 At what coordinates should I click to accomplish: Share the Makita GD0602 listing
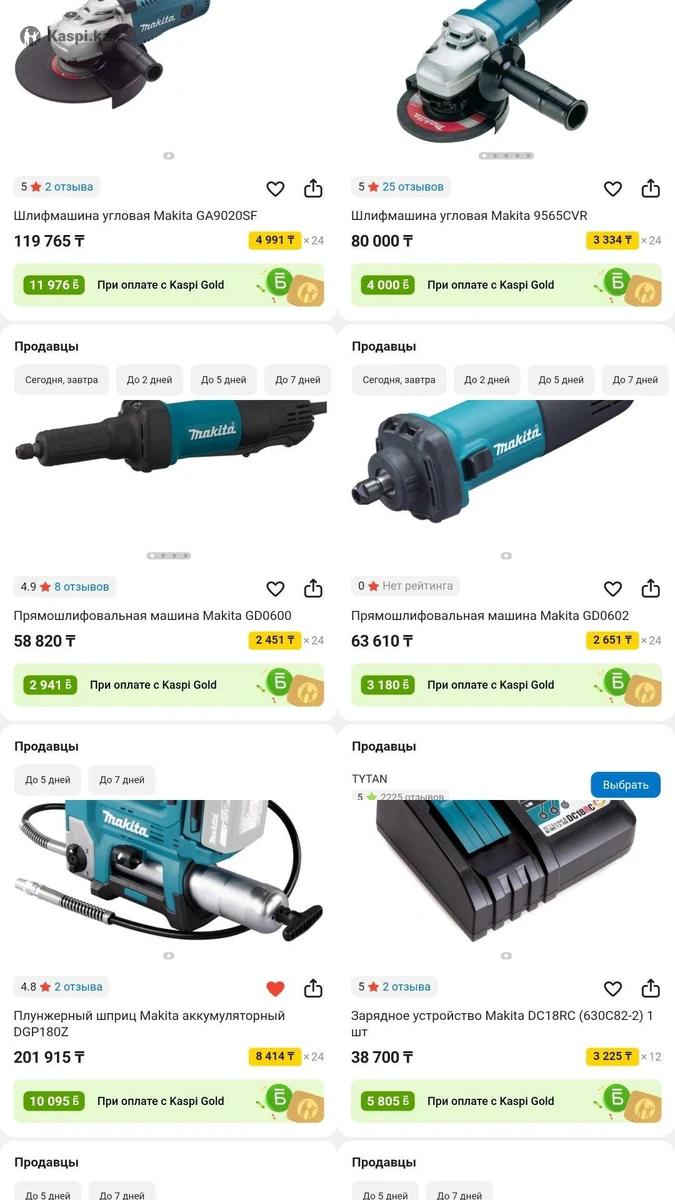pyautogui.click(x=651, y=588)
